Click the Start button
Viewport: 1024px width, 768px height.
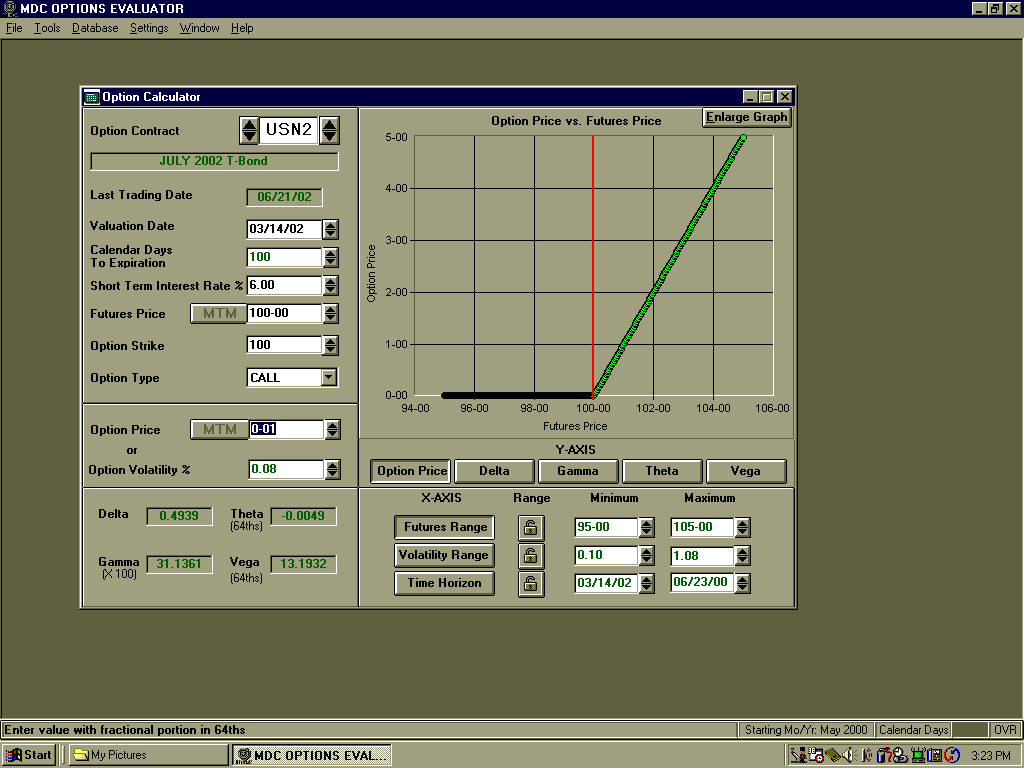pyautogui.click(x=29, y=755)
